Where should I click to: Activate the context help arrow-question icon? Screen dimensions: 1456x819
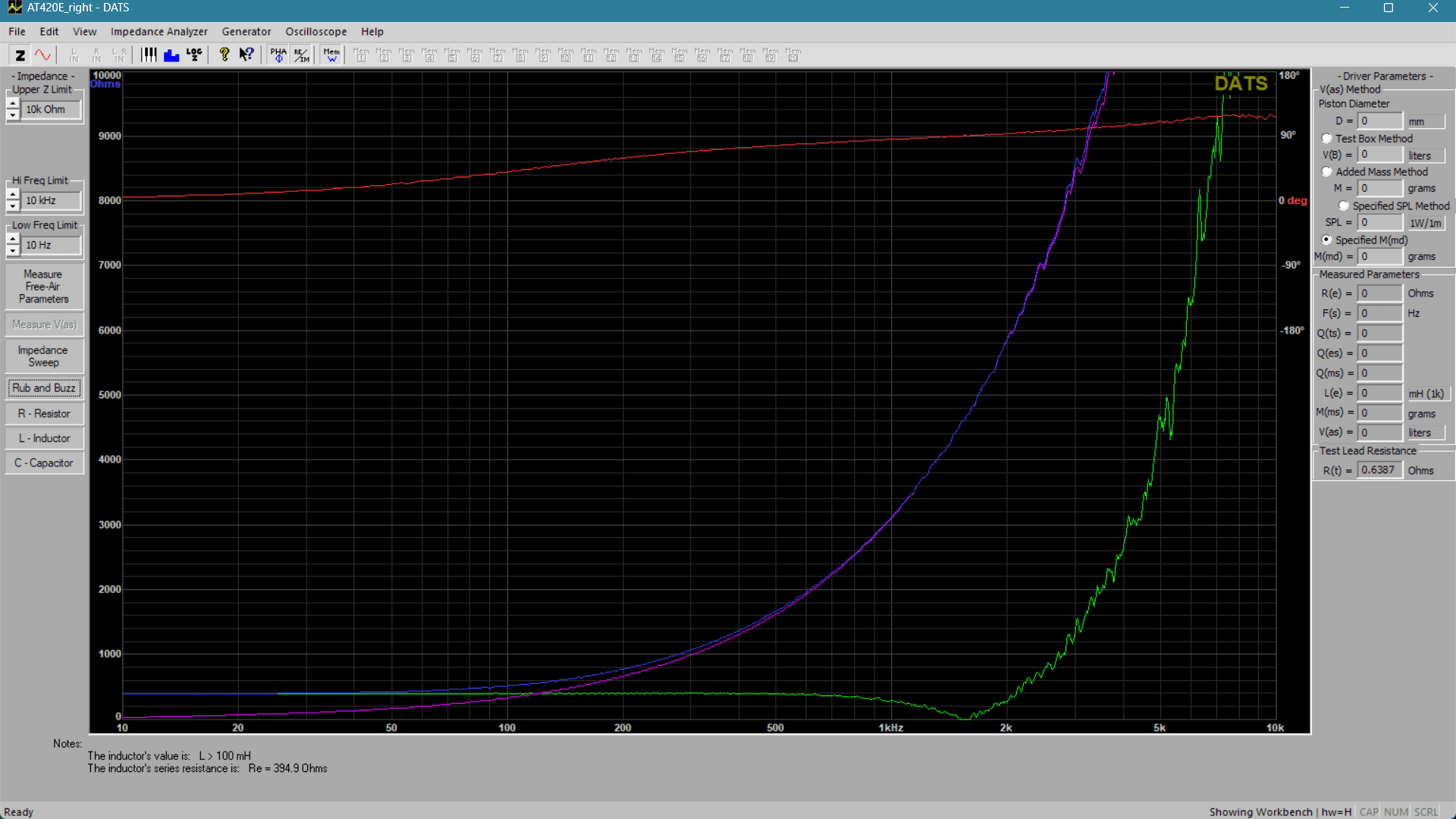point(246,55)
